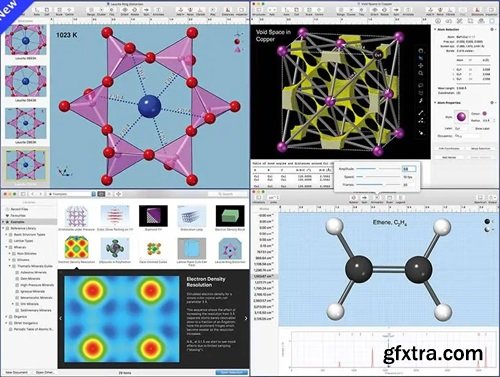The image size is (500, 377).
Task: Click Rotate in the Leucite window toolbar
Action: pyautogui.click(x=135, y=12)
